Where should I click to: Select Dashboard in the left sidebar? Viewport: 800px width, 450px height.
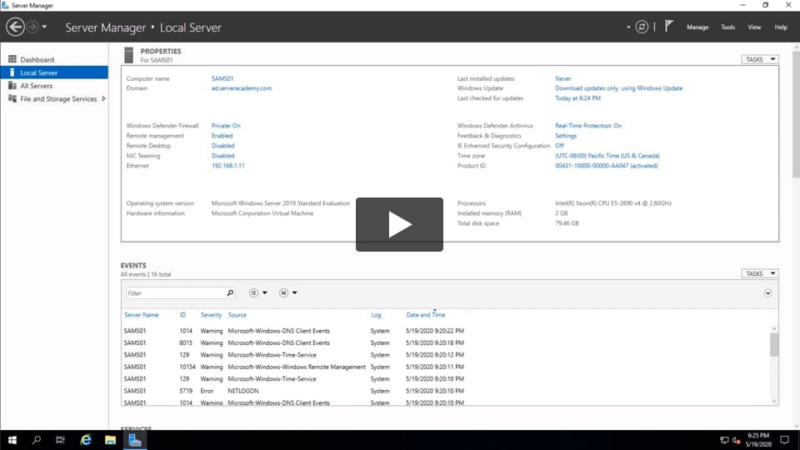(37, 60)
